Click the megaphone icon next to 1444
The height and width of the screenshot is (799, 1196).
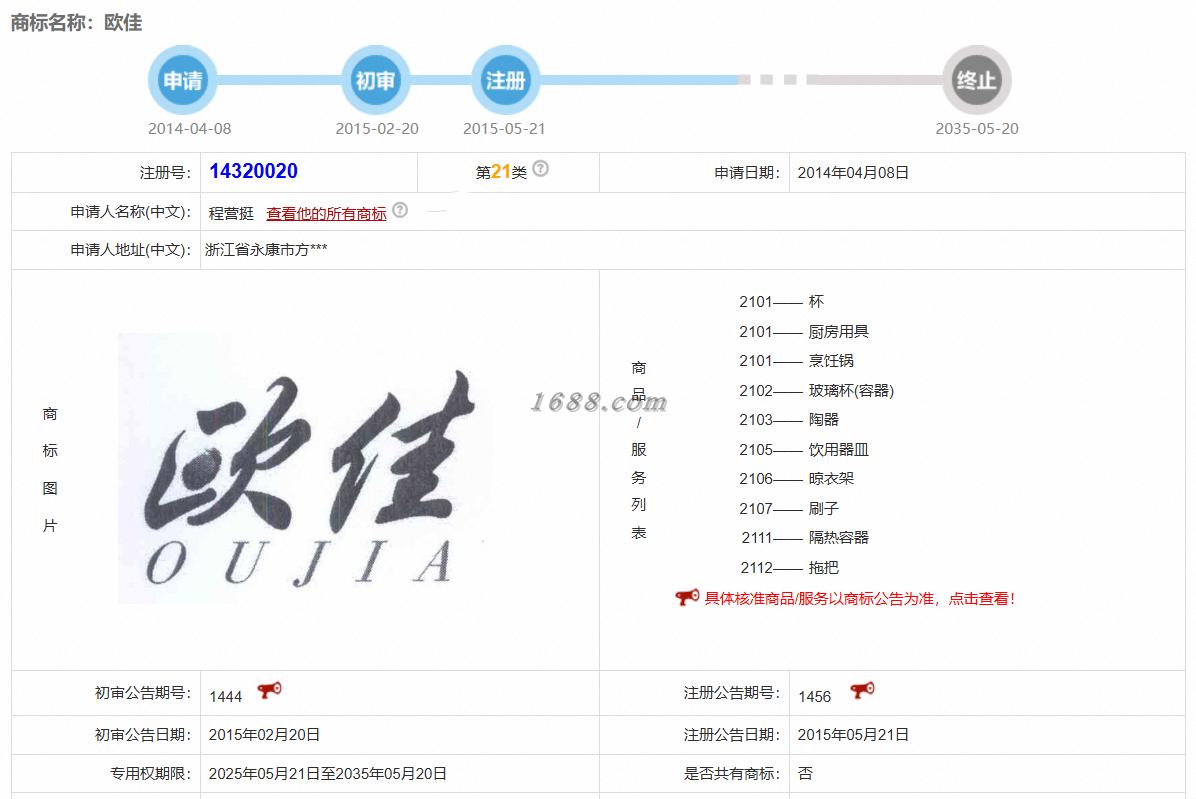(269, 690)
